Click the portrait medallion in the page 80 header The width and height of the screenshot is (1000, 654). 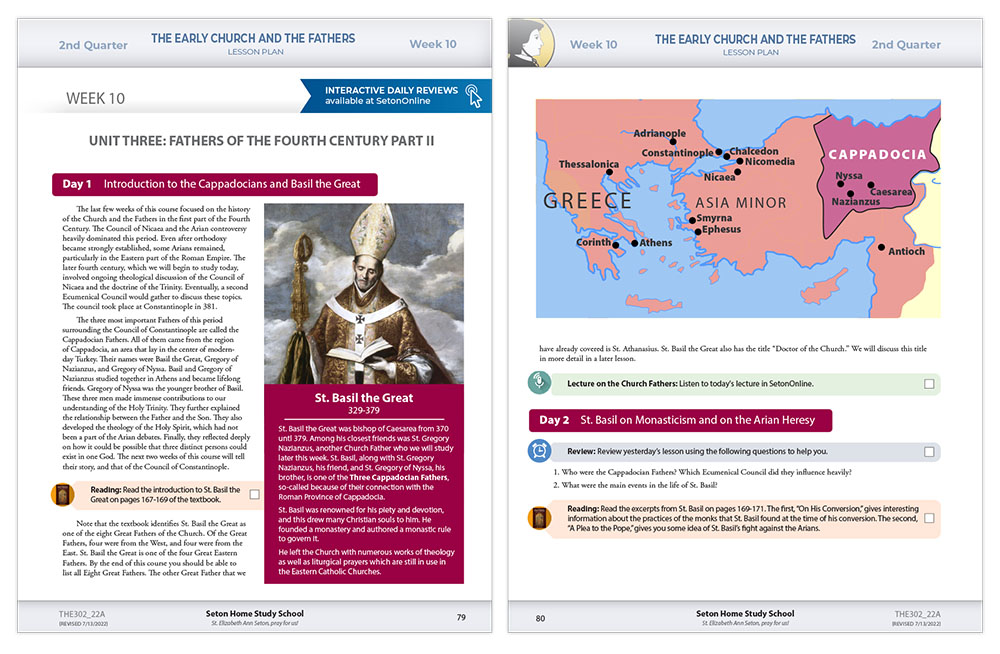(531, 43)
